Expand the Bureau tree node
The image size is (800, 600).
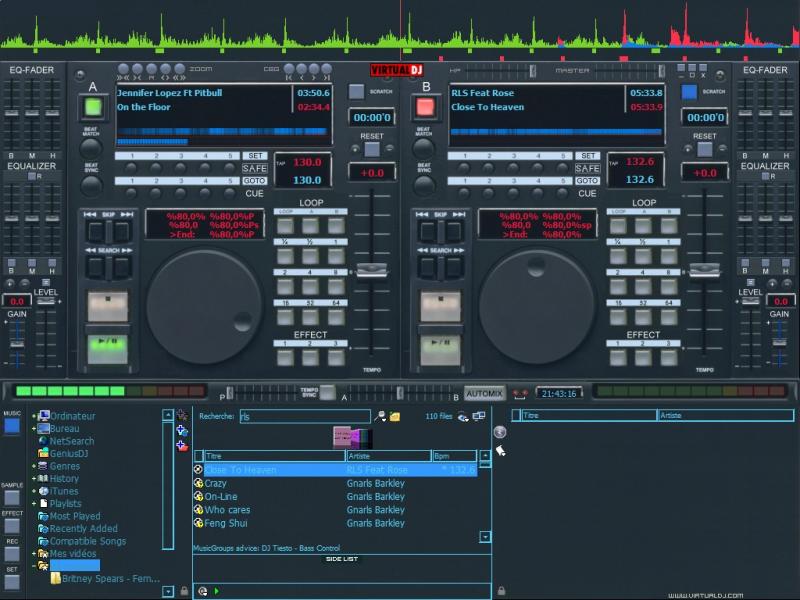click(34, 429)
